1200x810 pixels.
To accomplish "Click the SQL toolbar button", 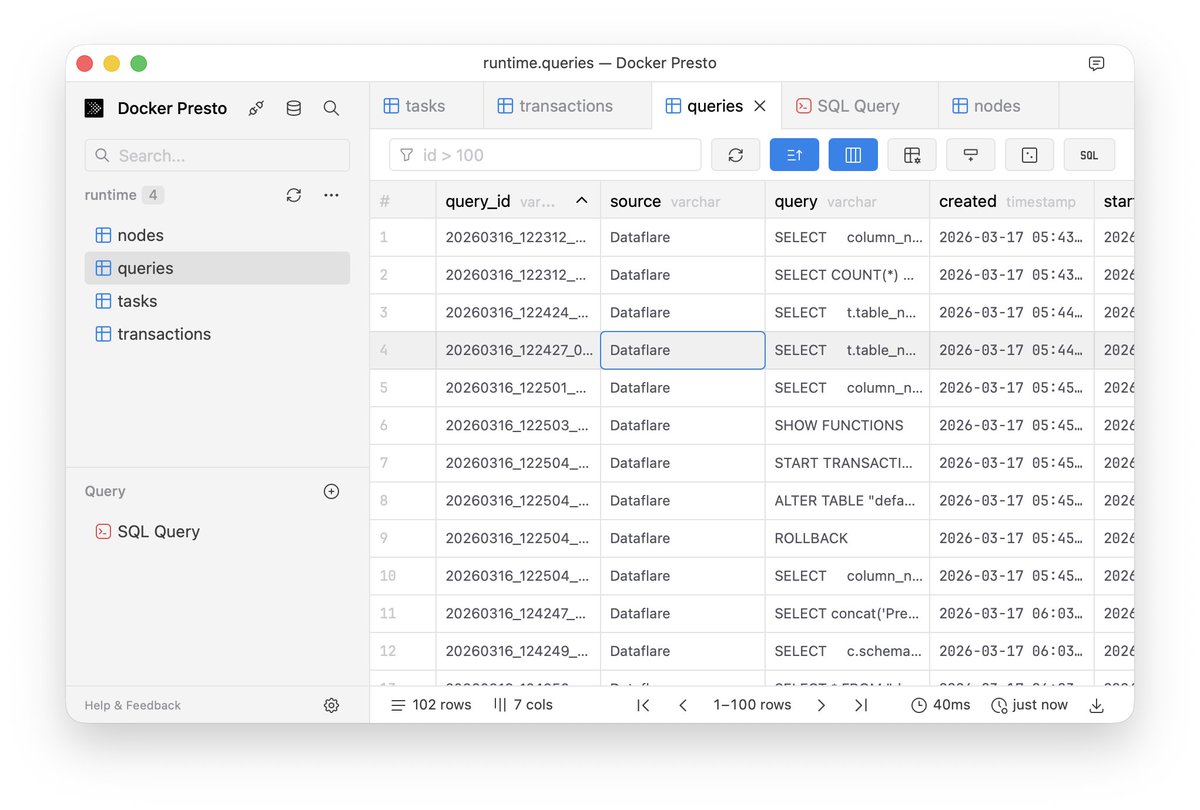I will 1089,155.
